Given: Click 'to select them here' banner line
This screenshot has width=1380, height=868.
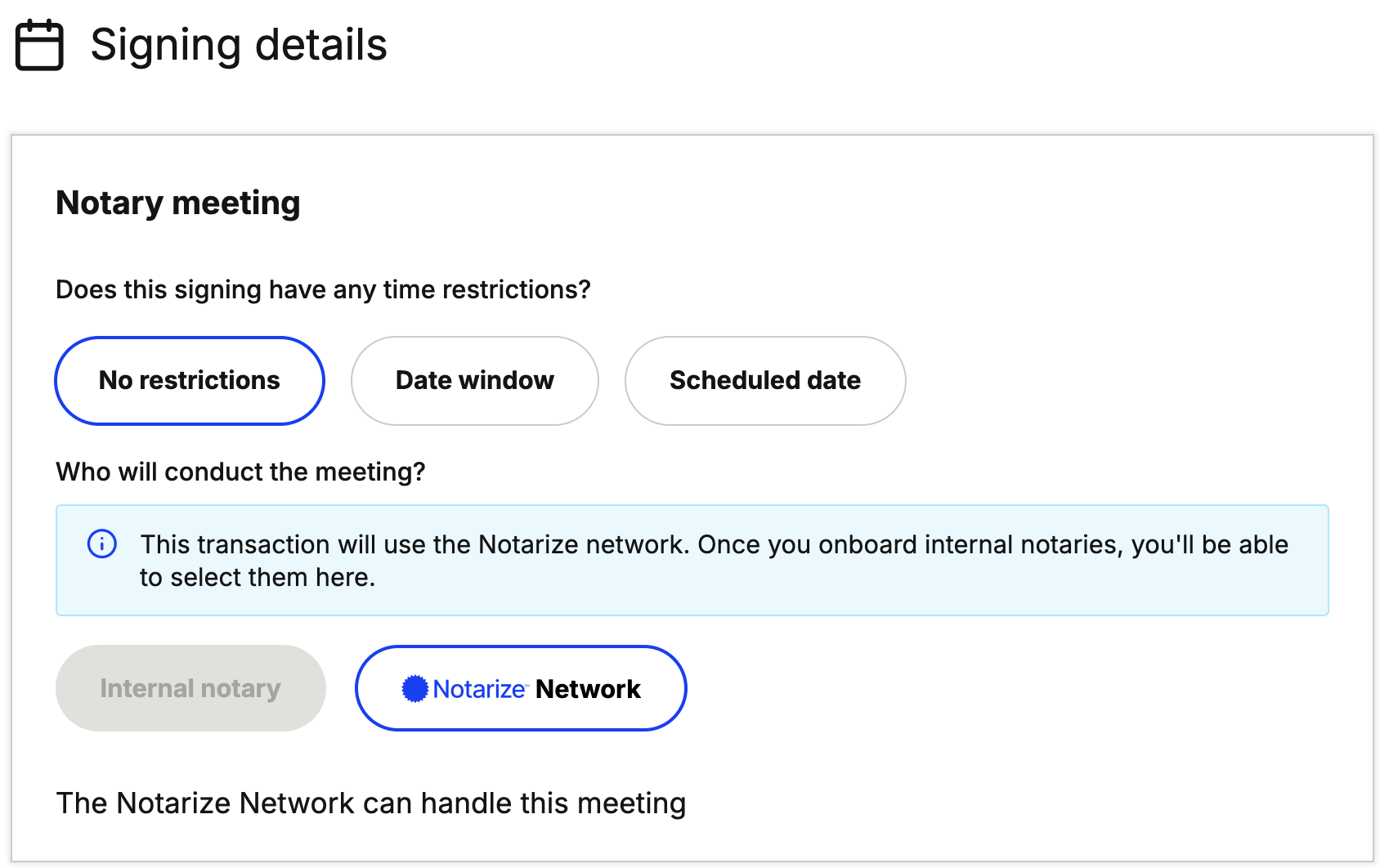Looking at the screenshot, I should 257,577.
